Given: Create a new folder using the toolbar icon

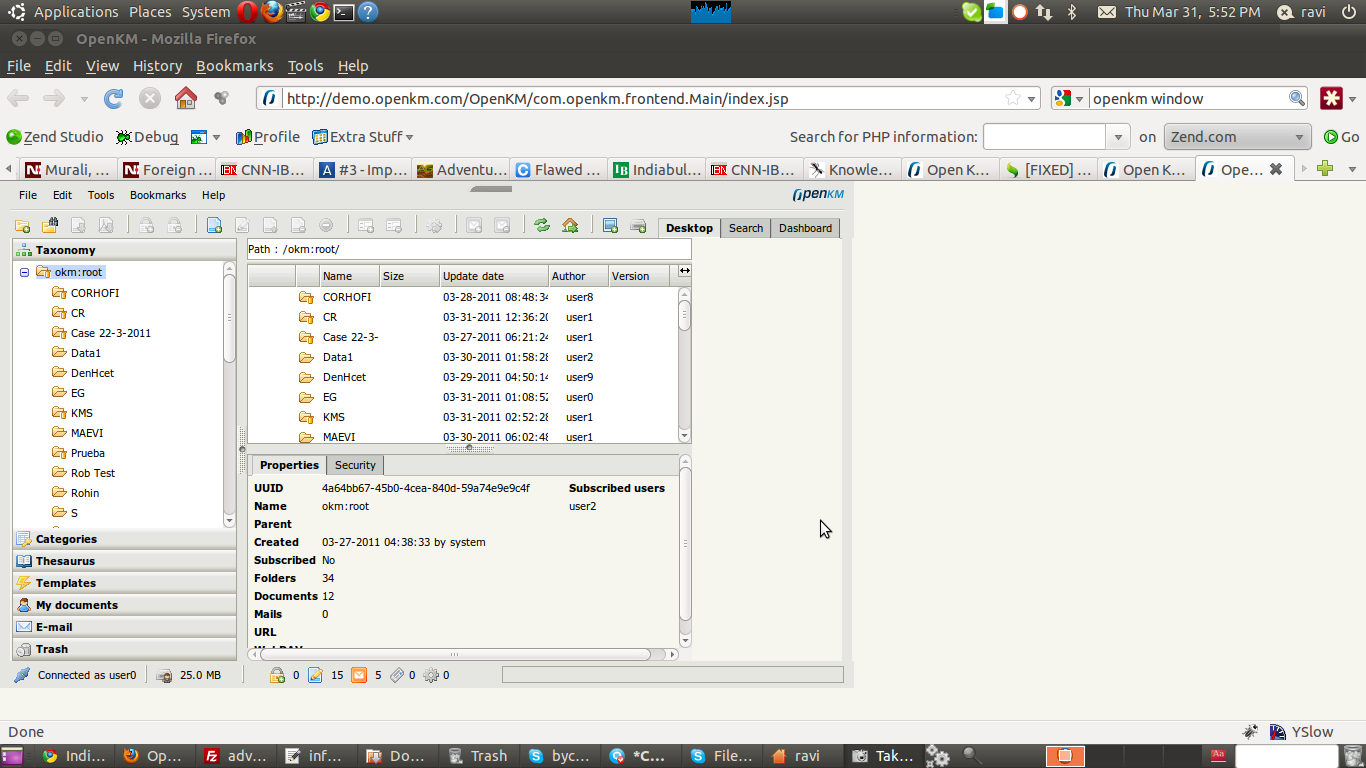Looking at the screenshot, I should pyautogui.click(x=22, y=225).
